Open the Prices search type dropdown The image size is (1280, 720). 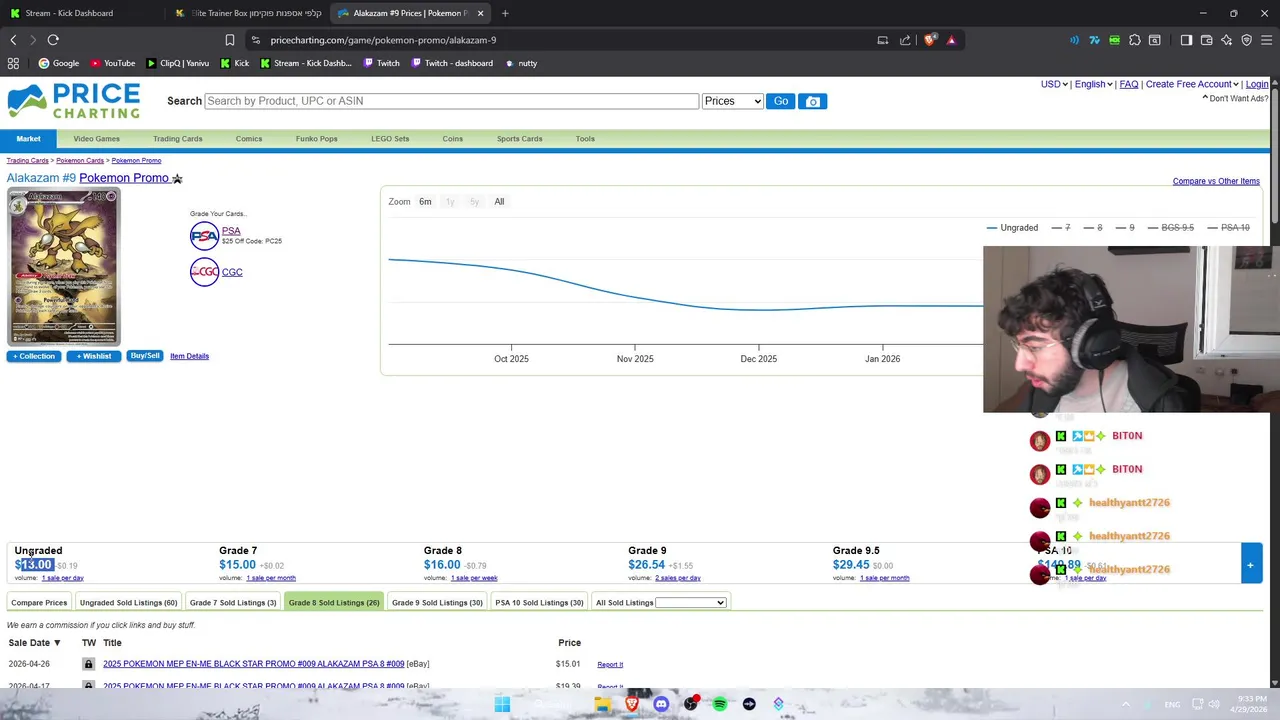coord(733,101)
